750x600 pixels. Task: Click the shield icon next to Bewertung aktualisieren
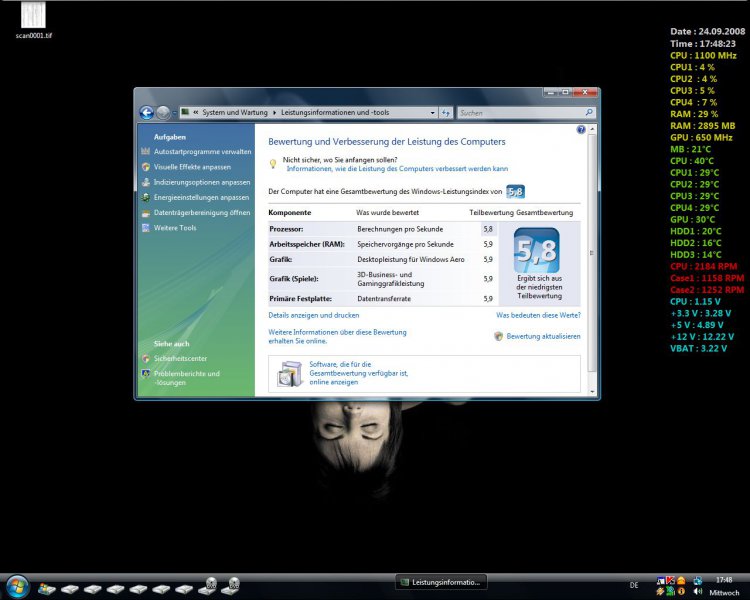click(x=498, y=336)
